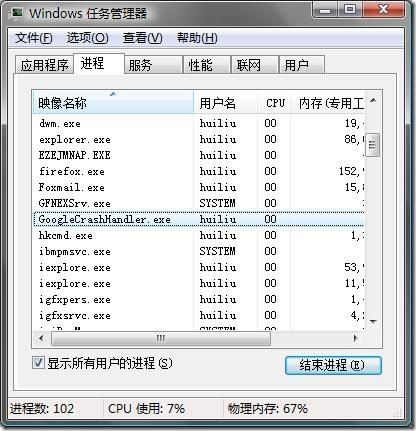Click the 进程数: 102 status entry
The width and height of the screenshot is (416, 431).
[x=42, y=409]
